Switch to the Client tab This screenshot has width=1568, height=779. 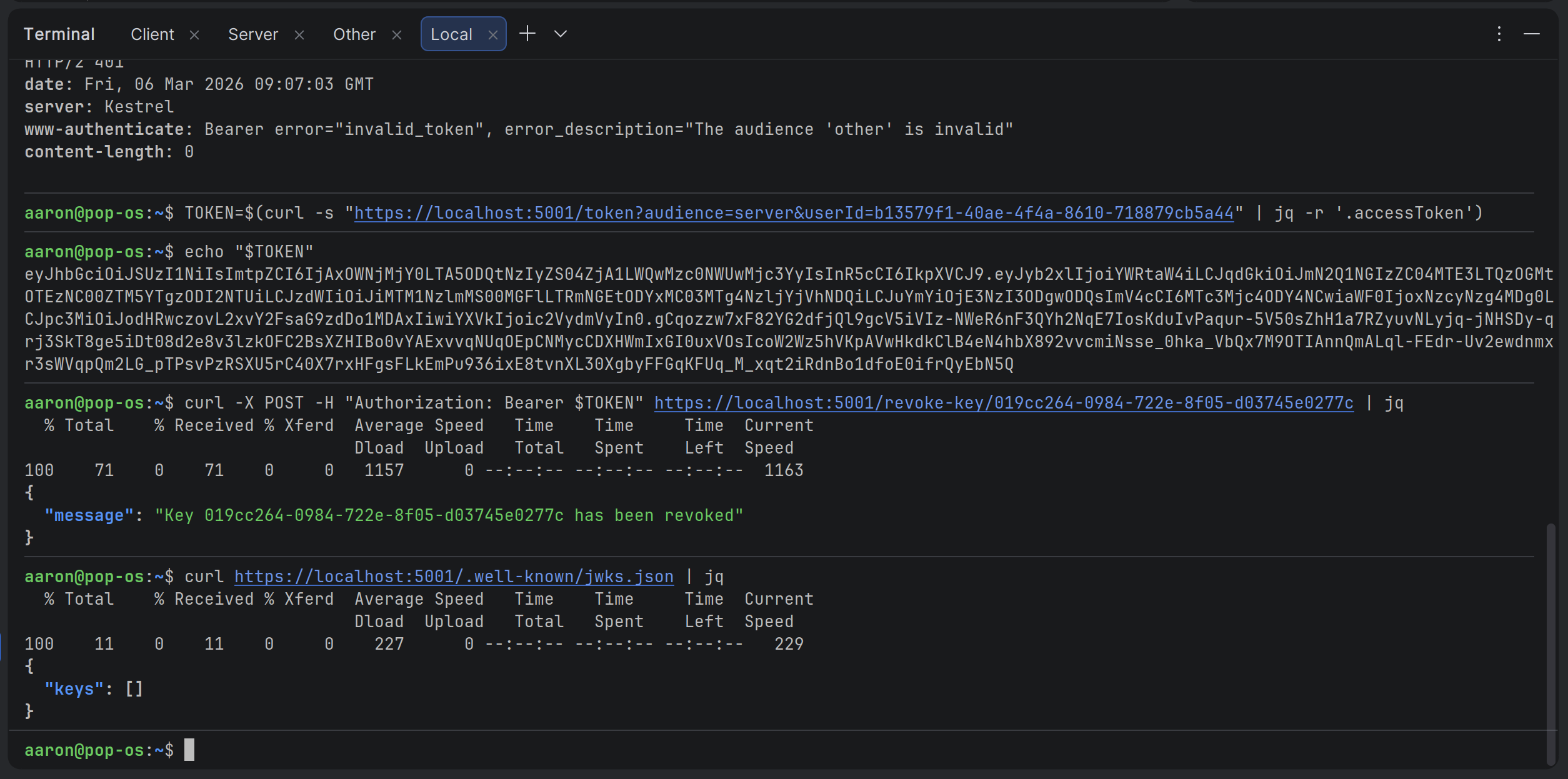pyautogui.click(x=152, y=34)
